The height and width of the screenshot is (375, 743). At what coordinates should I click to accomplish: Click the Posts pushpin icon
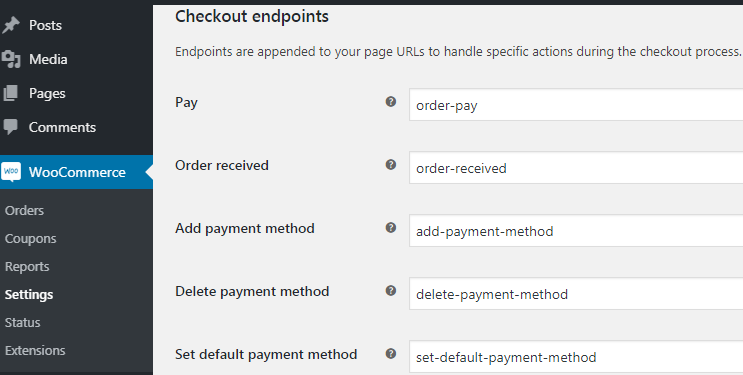coord(10,25)
